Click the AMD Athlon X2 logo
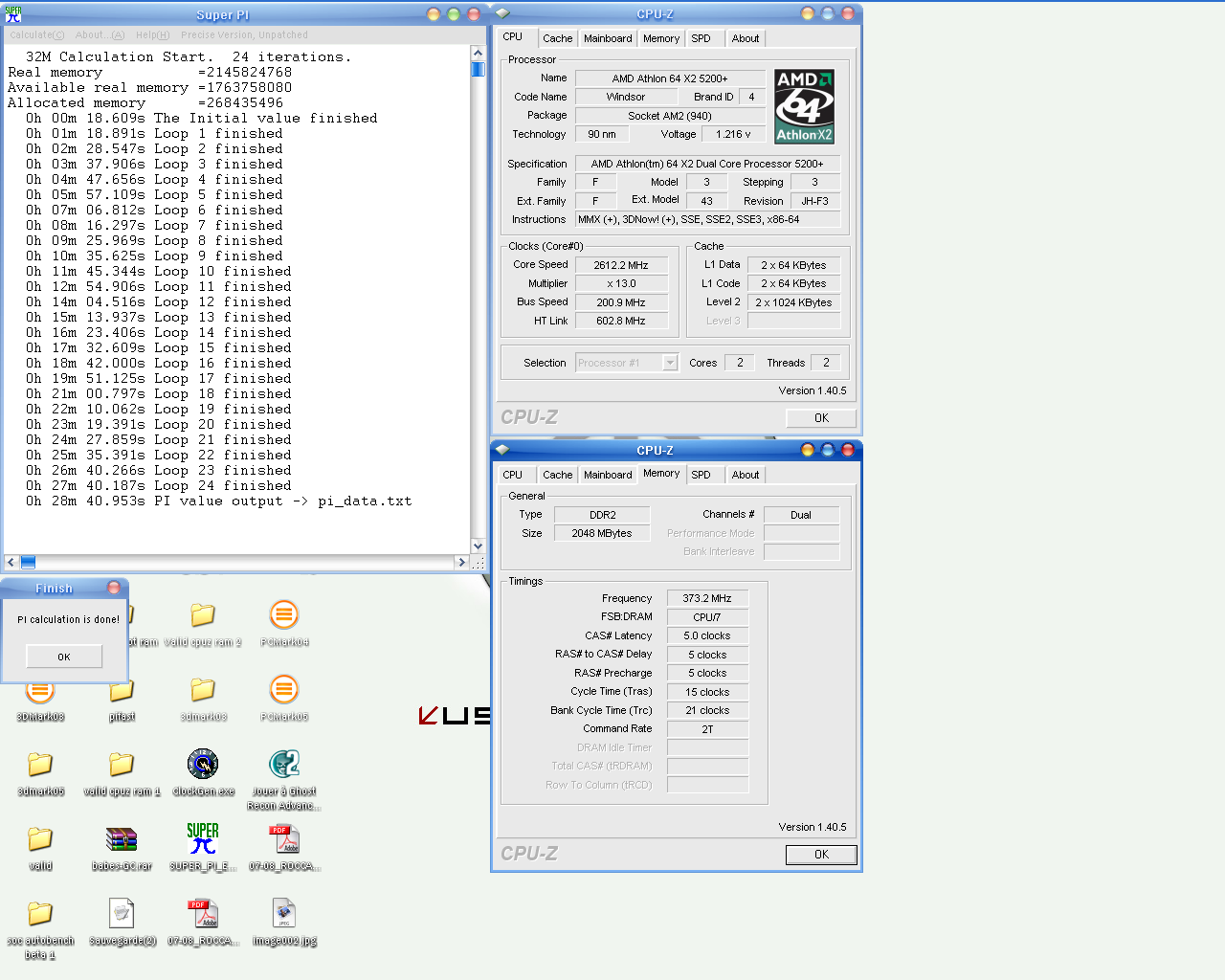Image resolution: width=1225 pixels, height=980 pixels. (x=804, y=106)
